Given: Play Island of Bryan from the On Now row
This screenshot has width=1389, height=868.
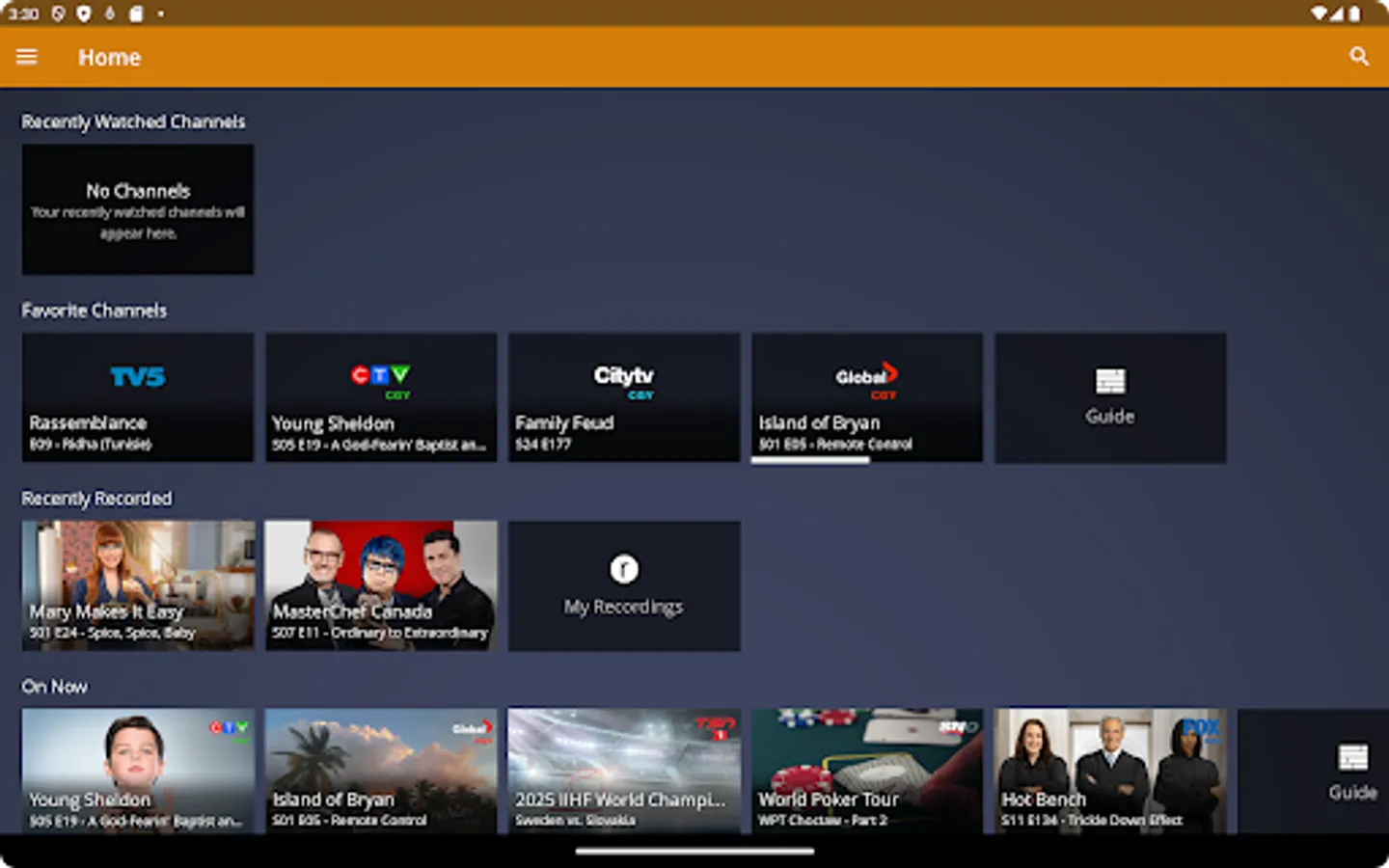Looking at the screenshot, I should (x=380, y=770).
